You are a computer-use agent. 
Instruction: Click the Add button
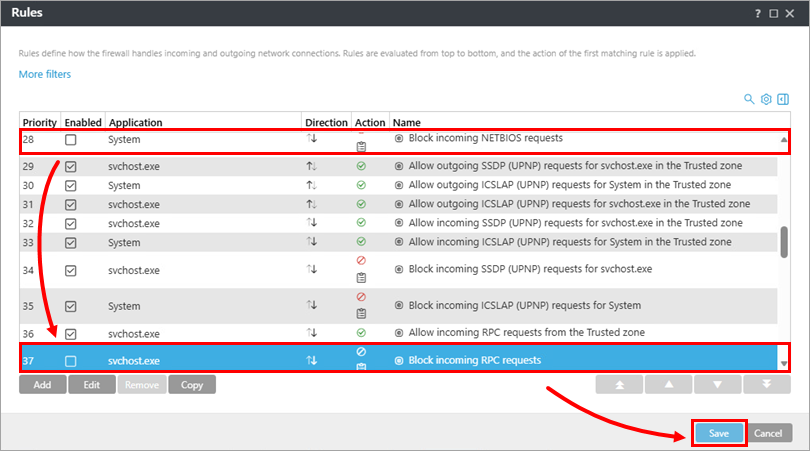click(x=42, y=385)
